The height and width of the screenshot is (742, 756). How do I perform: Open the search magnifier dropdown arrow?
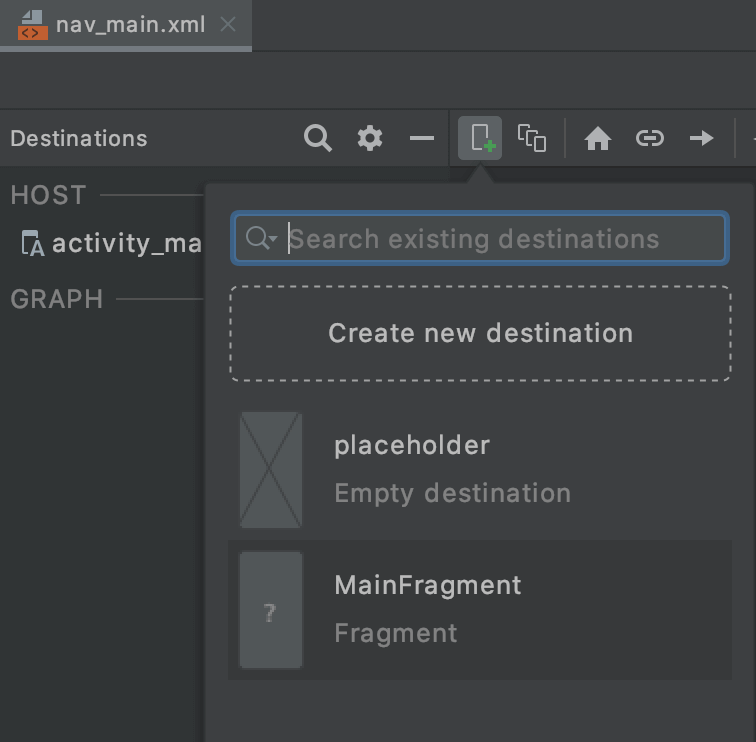point(262,238)
